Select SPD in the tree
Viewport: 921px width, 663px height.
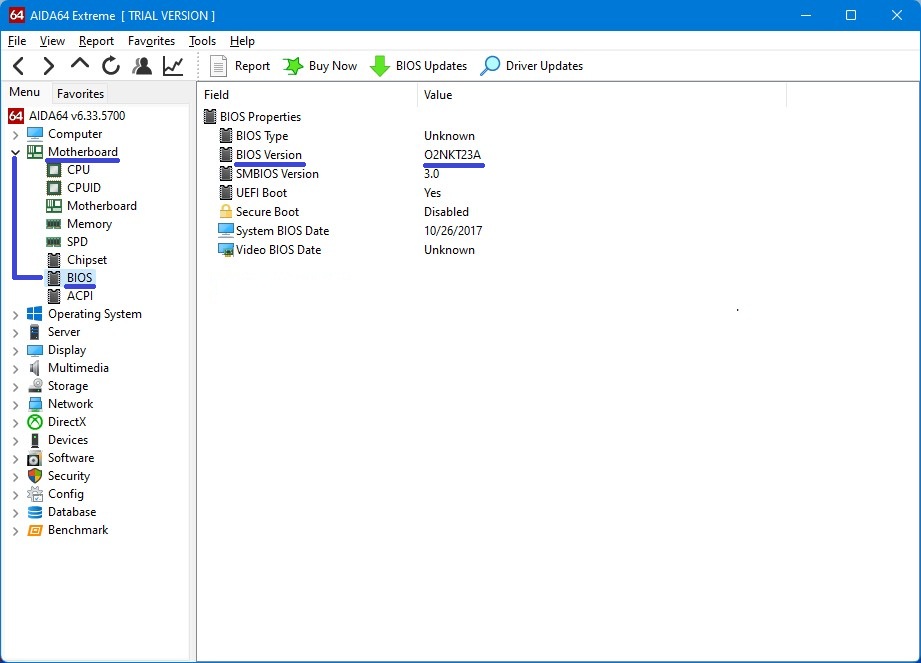77,242
